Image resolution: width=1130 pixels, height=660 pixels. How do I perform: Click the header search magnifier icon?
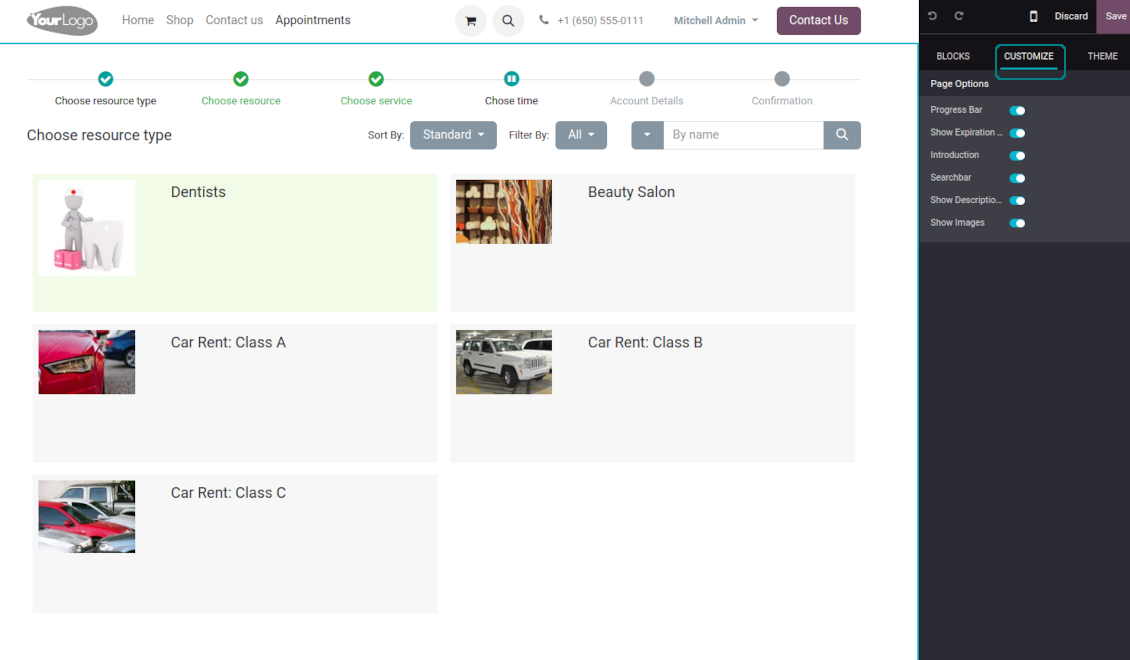tap(508, 21)
